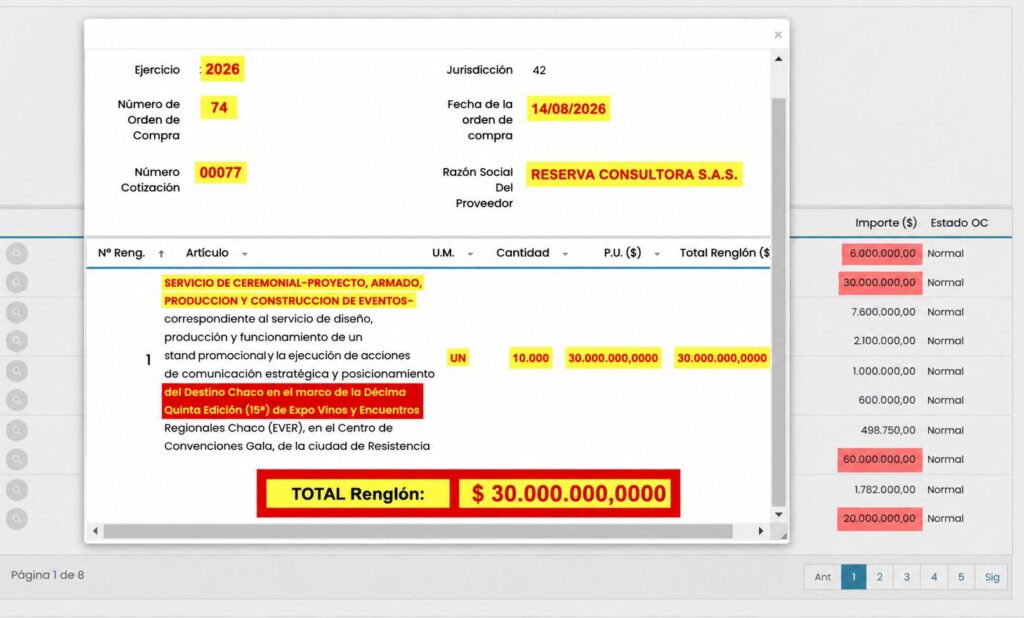Click the dialog's vertical scrollbar thumb
1024x618 pixels.
(778, 302)
